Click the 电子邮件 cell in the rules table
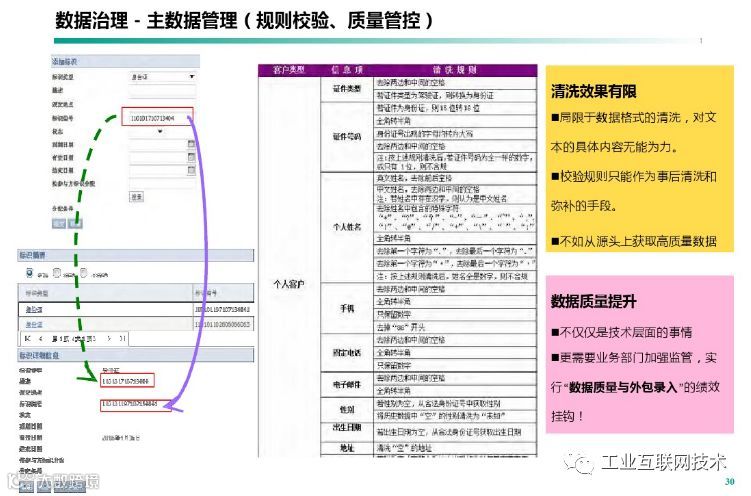The height and width of the screenshot is (496, 751). [x=347, y=384]
